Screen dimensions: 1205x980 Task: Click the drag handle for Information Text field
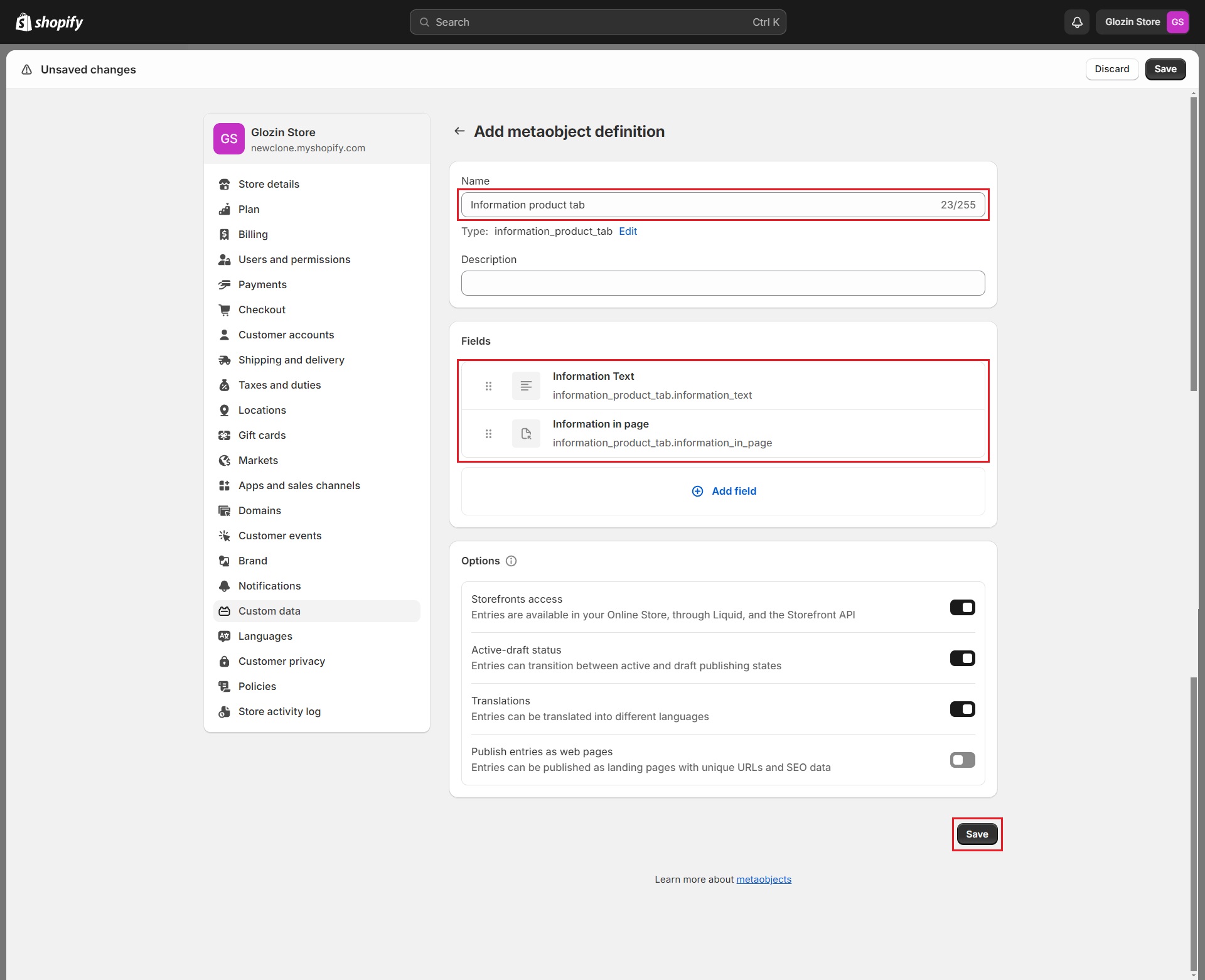pos(488,386)
